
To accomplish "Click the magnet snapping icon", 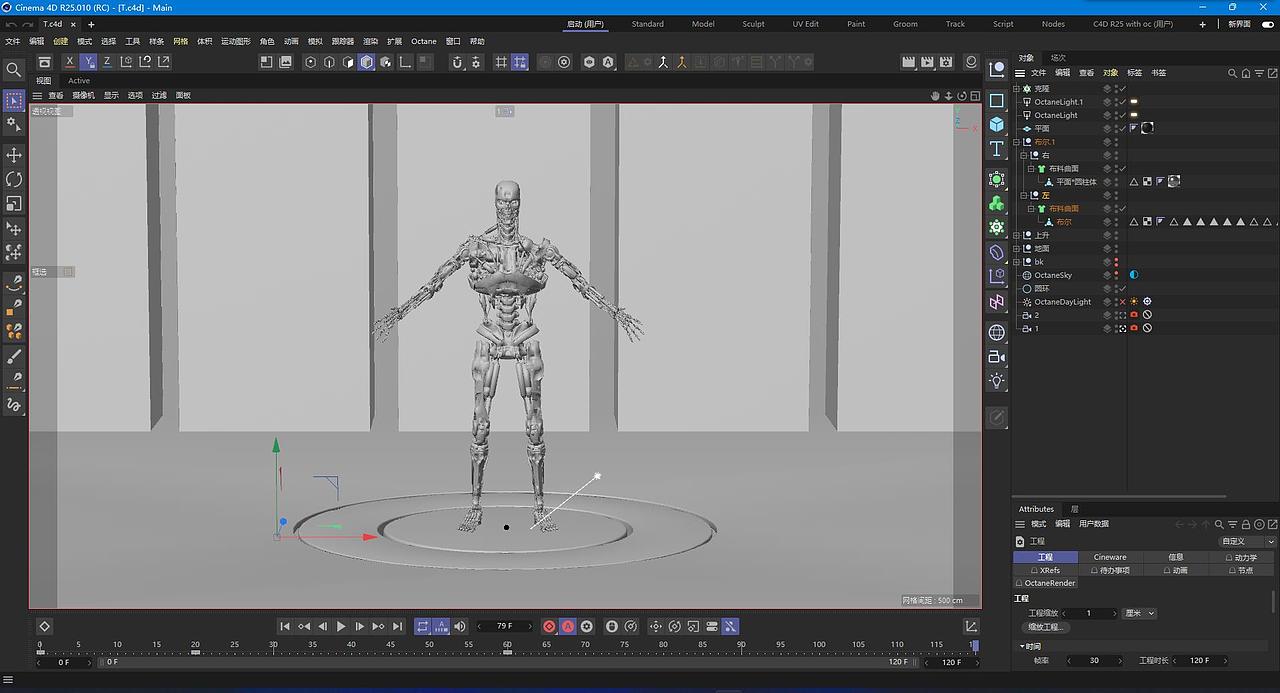I will click(459, 61).
